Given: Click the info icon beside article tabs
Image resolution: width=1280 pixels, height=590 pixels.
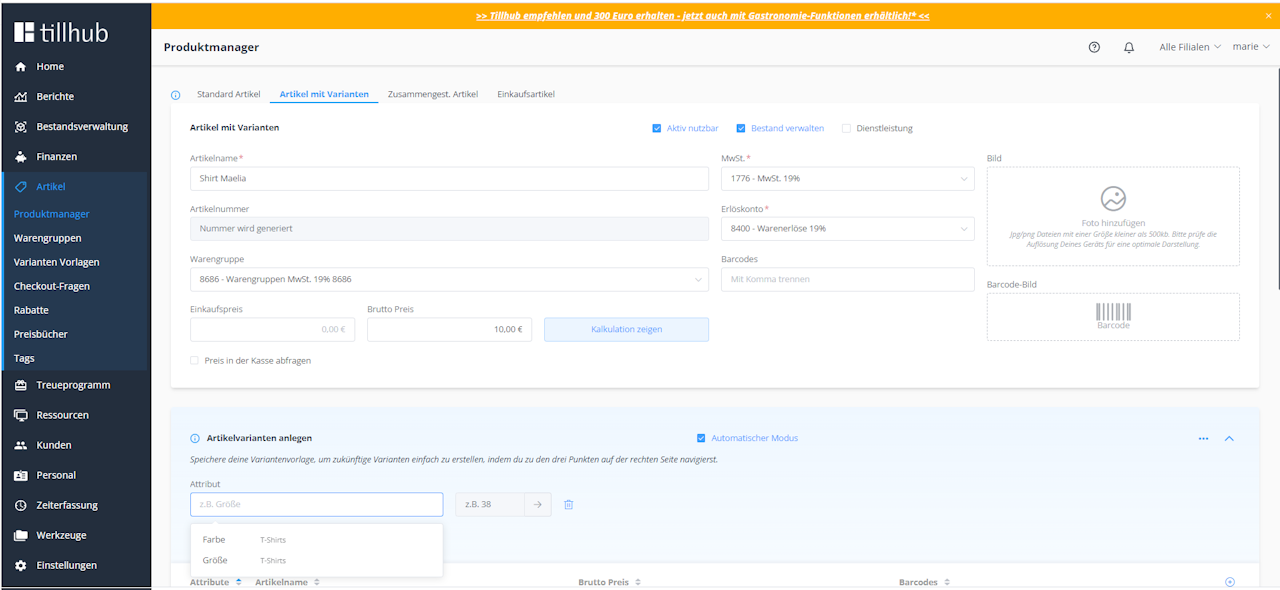Looking at the screenshot, I should [176, 95].
